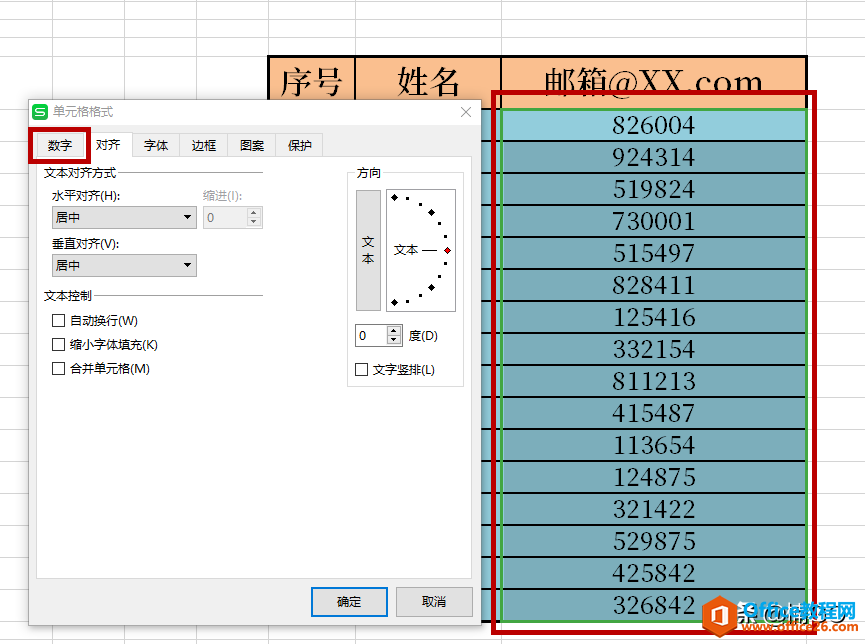Switch to the 数字 tab
865x644 pixels.
[x=60, y=145]
